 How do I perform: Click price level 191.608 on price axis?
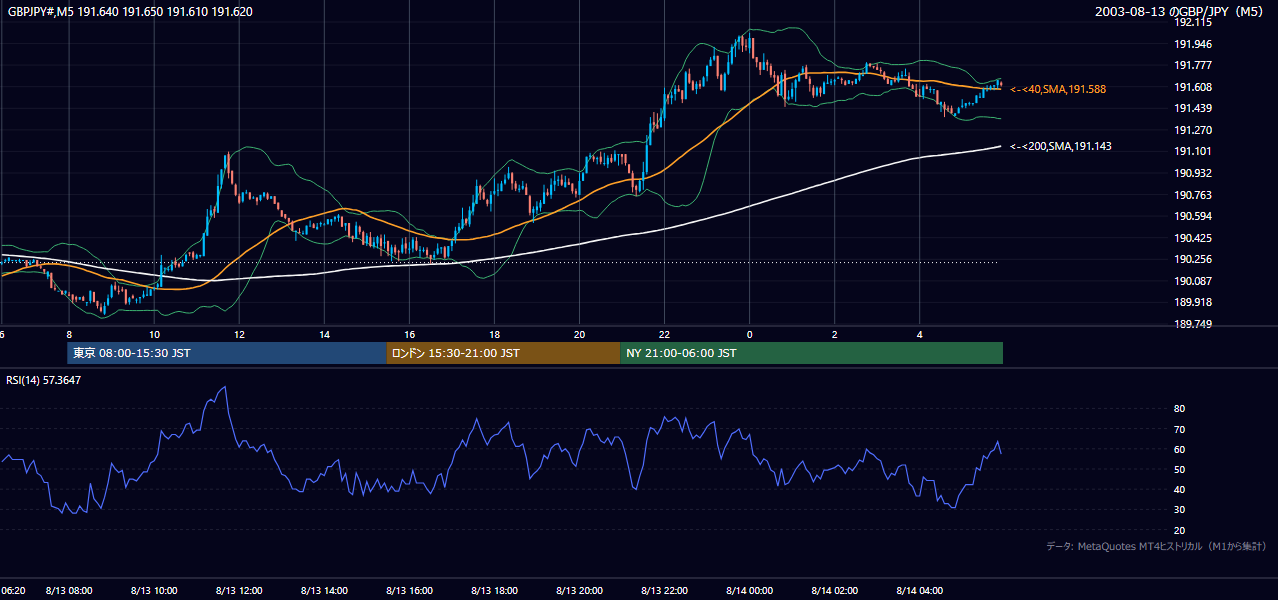coord(1193,87)
